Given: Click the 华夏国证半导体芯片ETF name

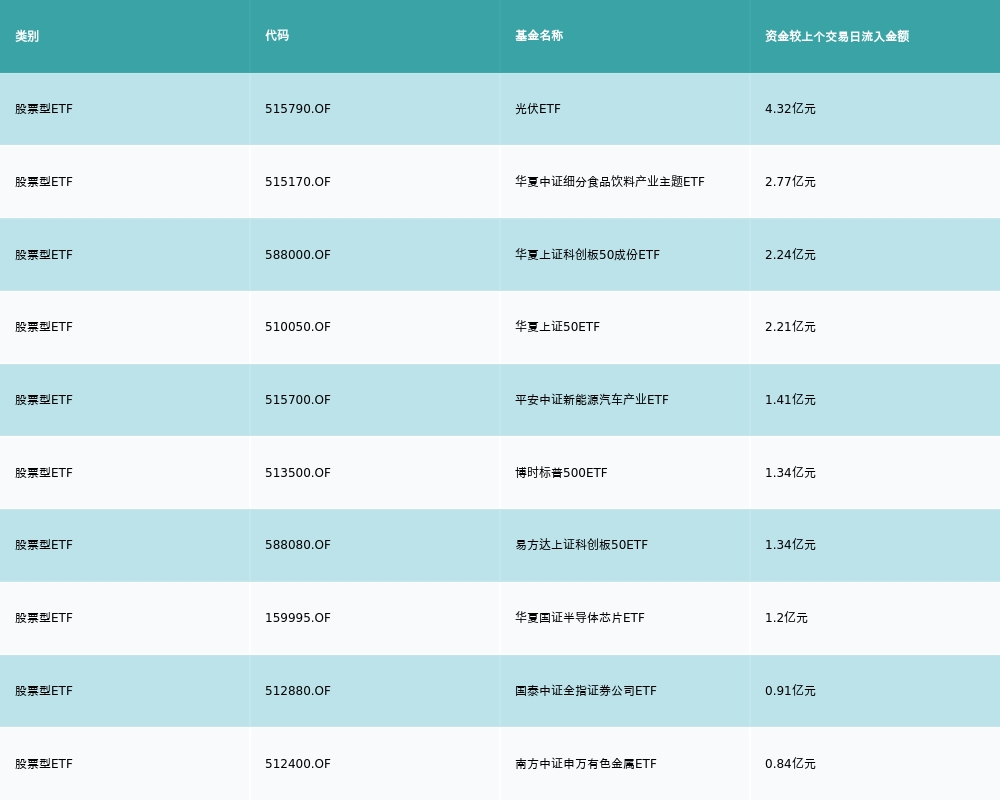Looking at the screenshot, I should click(580, 618).
